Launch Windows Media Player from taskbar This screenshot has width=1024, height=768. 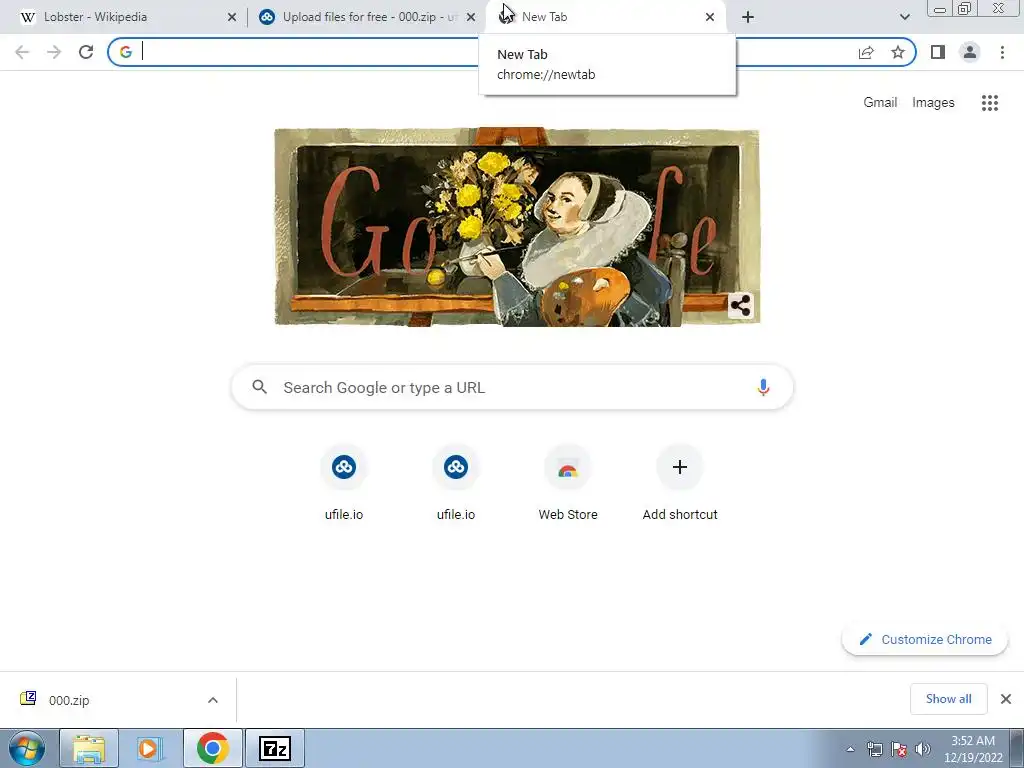[x=150, y=748]
